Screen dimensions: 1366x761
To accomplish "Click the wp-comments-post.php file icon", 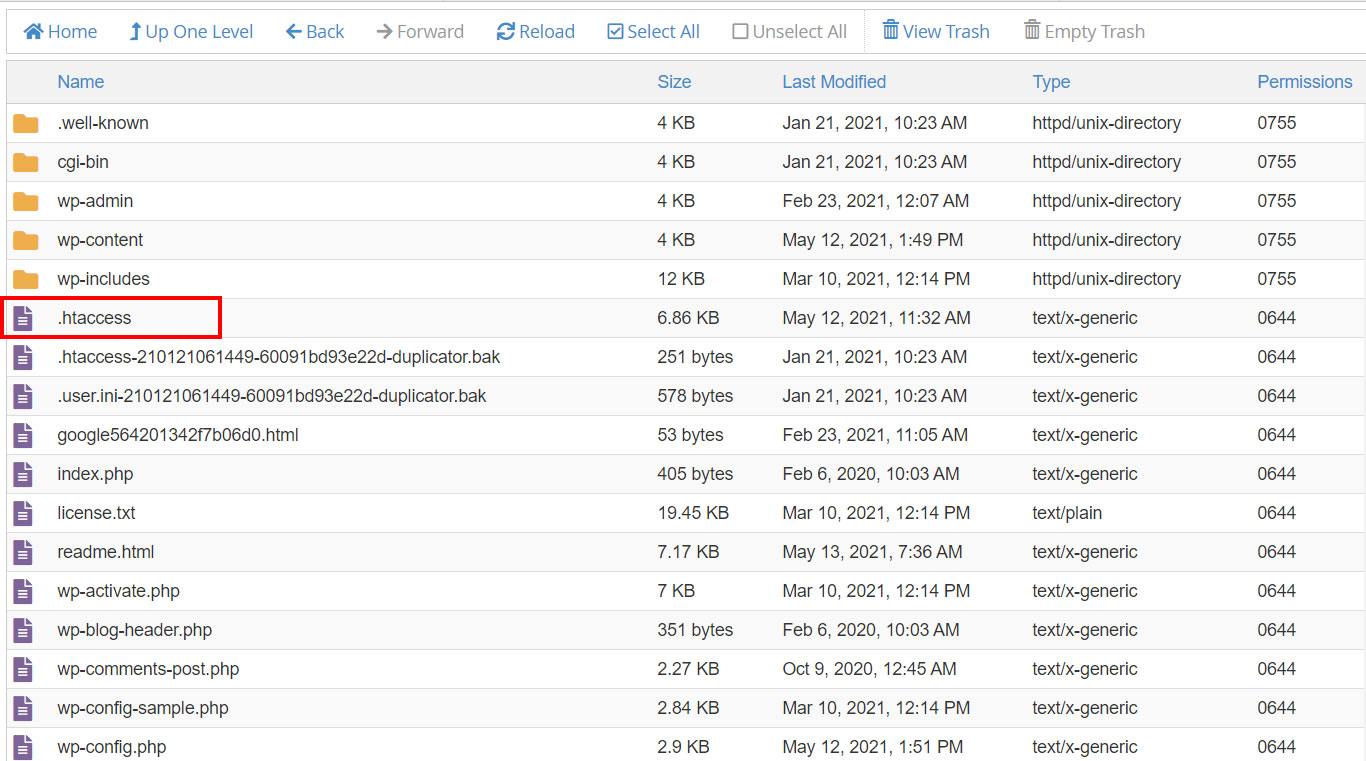I will [23, 670].
